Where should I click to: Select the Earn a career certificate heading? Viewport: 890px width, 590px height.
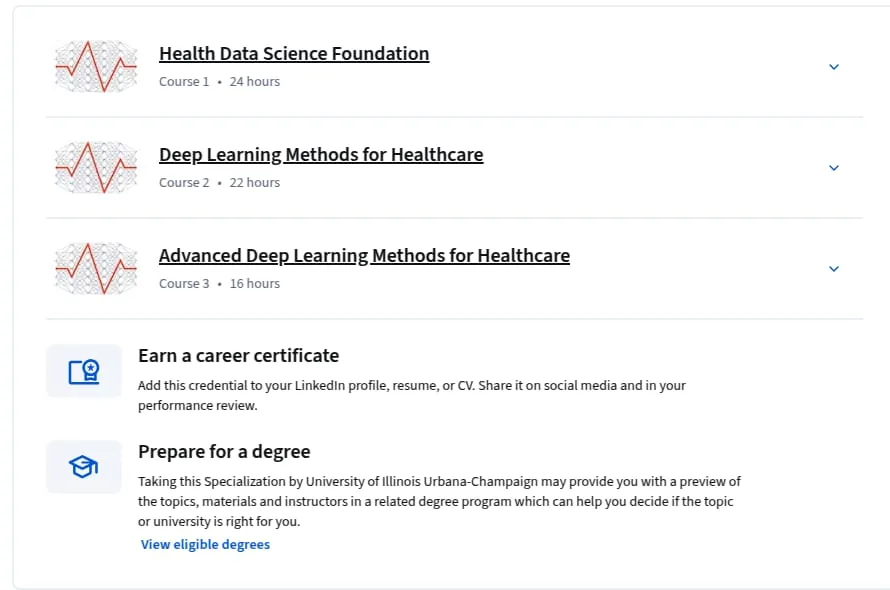pos(238,355)
